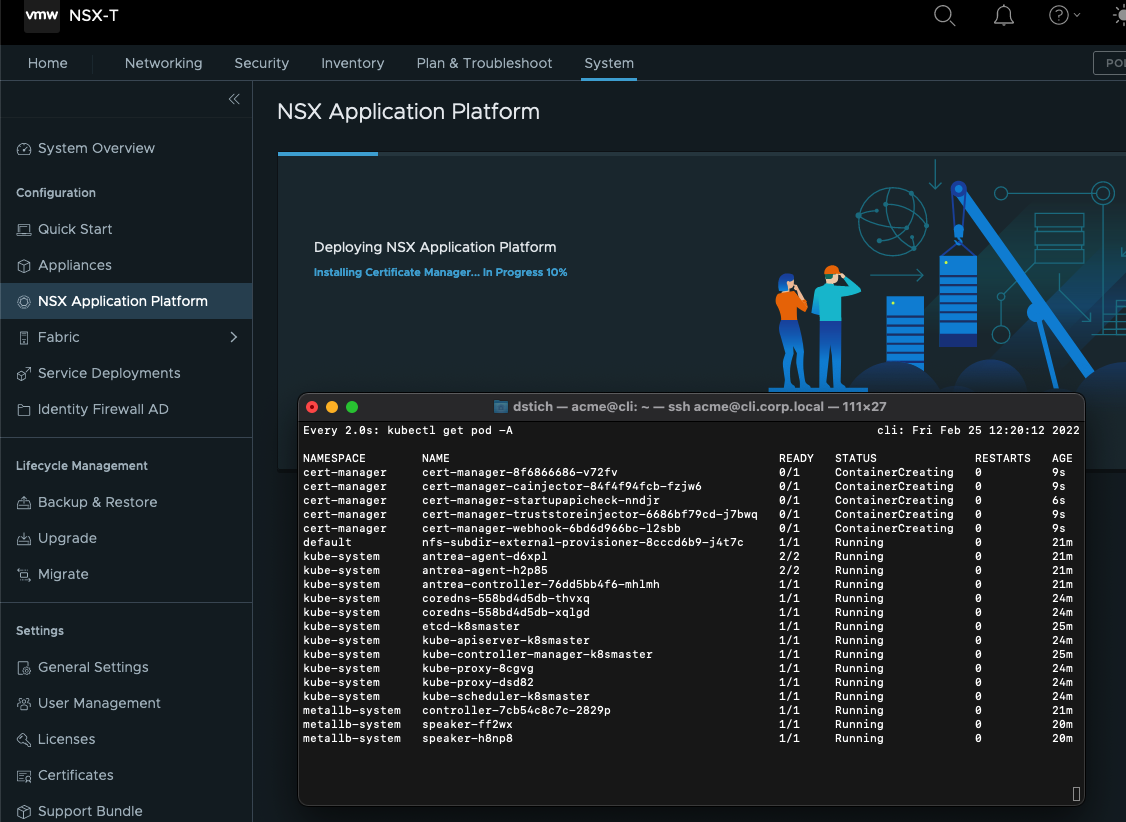Click the terminal title bar folder icon
The height and width of the screenshot is (822, 1126).
(x=501, y=407)
